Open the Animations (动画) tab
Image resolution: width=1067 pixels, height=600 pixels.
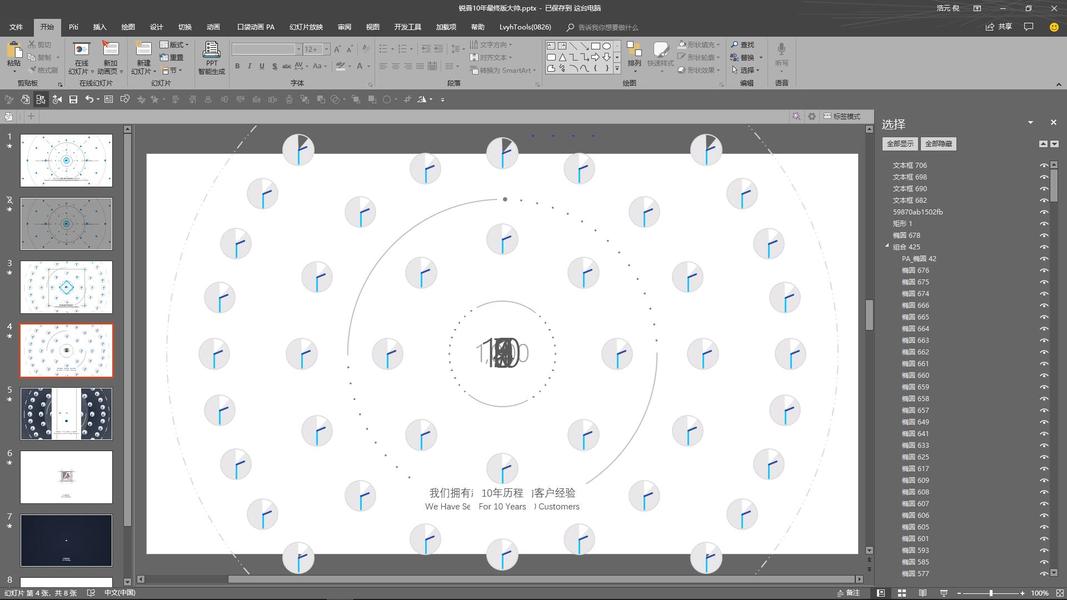coord(214,27)
